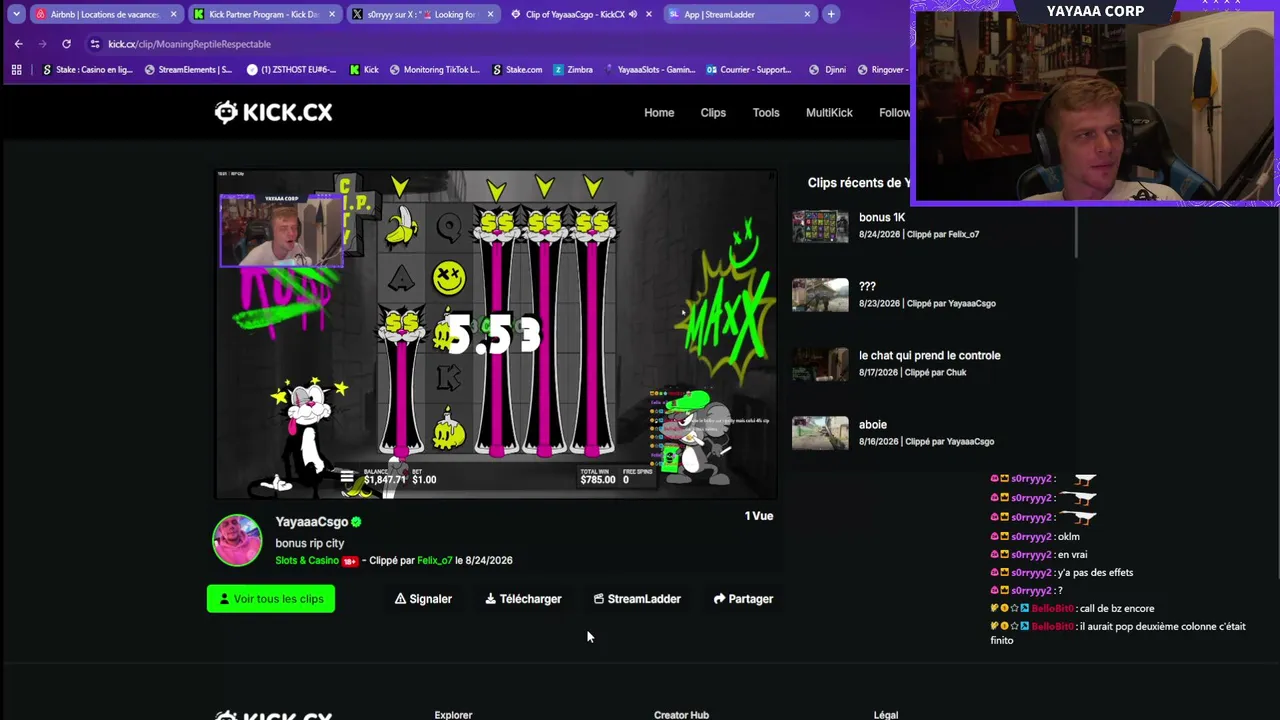Viewport: 1280px width, 720px height.
Task: Close the StreamLadder tab
Action: [x=806, y=14]
